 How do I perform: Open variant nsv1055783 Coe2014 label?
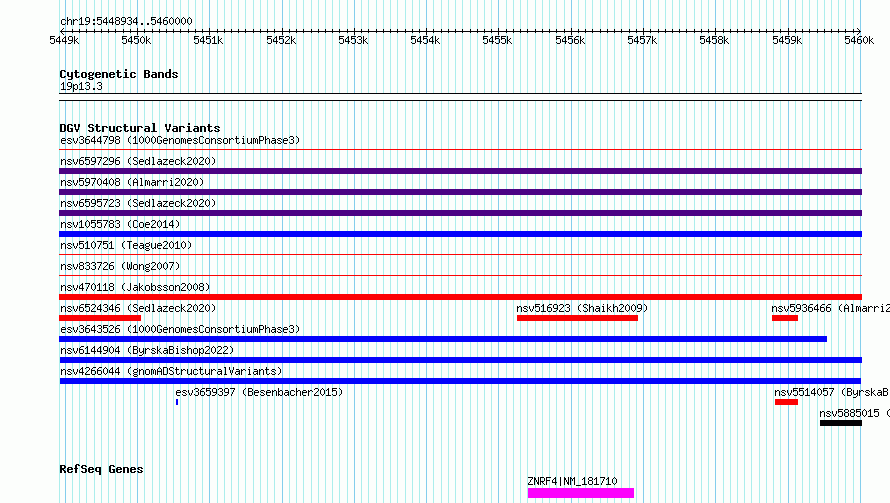tap(120, 224)
